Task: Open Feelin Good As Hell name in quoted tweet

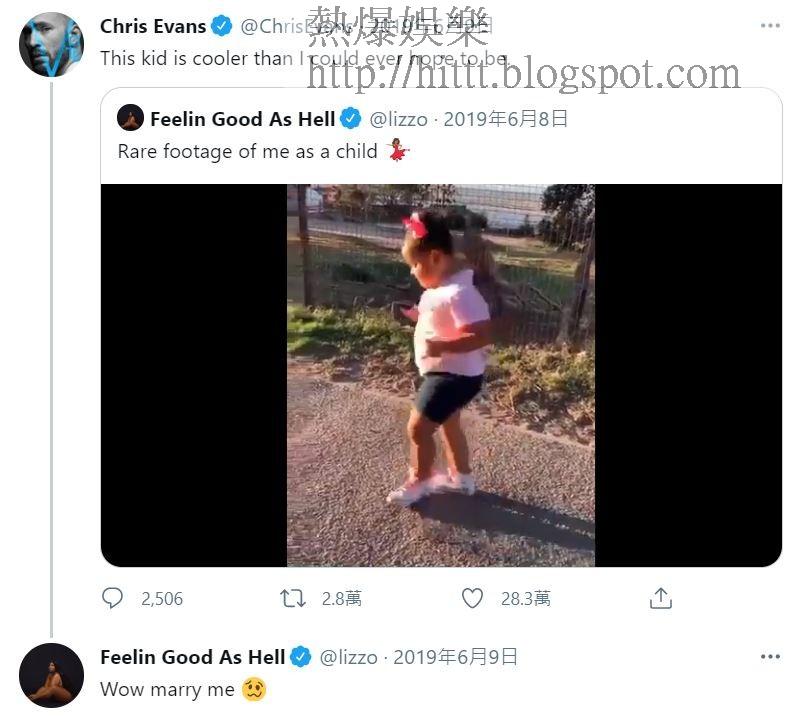Action: click(243, 119)
